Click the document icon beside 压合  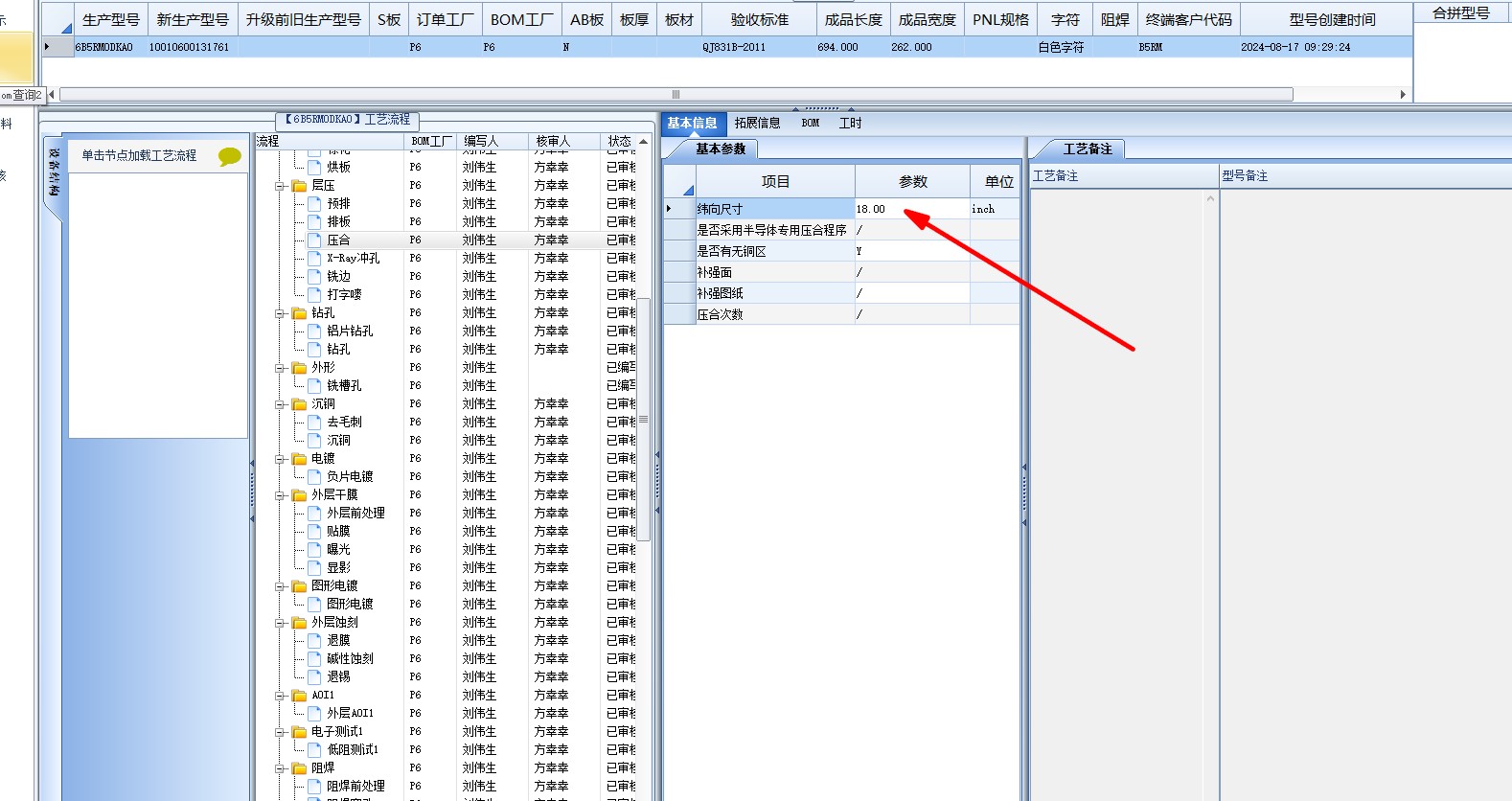(x=314, y=240)
